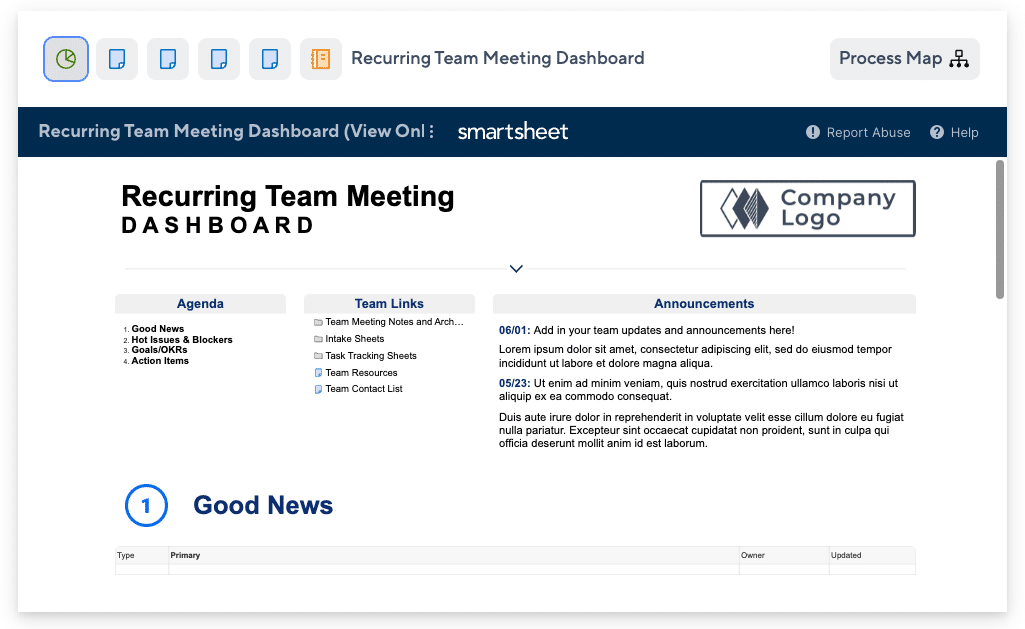Click the Report Abuse link
This screenshot has width=1025, height=629.
point(868,133)
